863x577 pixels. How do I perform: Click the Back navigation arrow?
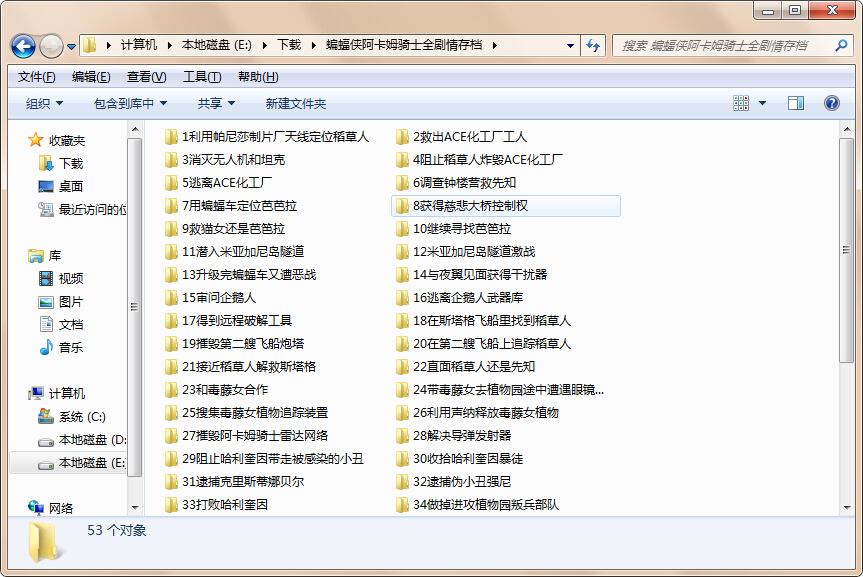tap(23, 46)
